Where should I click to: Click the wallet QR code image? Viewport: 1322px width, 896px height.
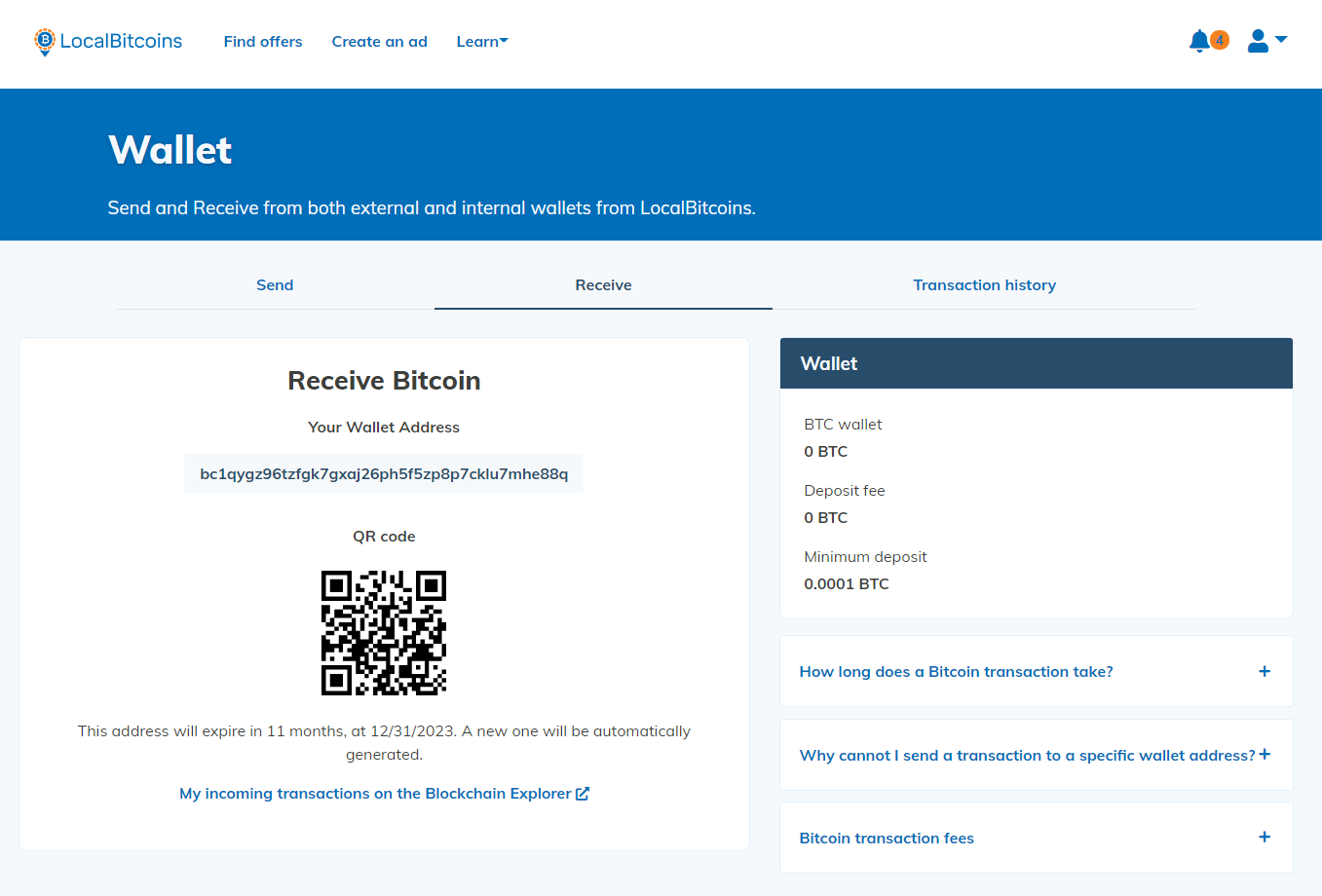tap(384, 633)
